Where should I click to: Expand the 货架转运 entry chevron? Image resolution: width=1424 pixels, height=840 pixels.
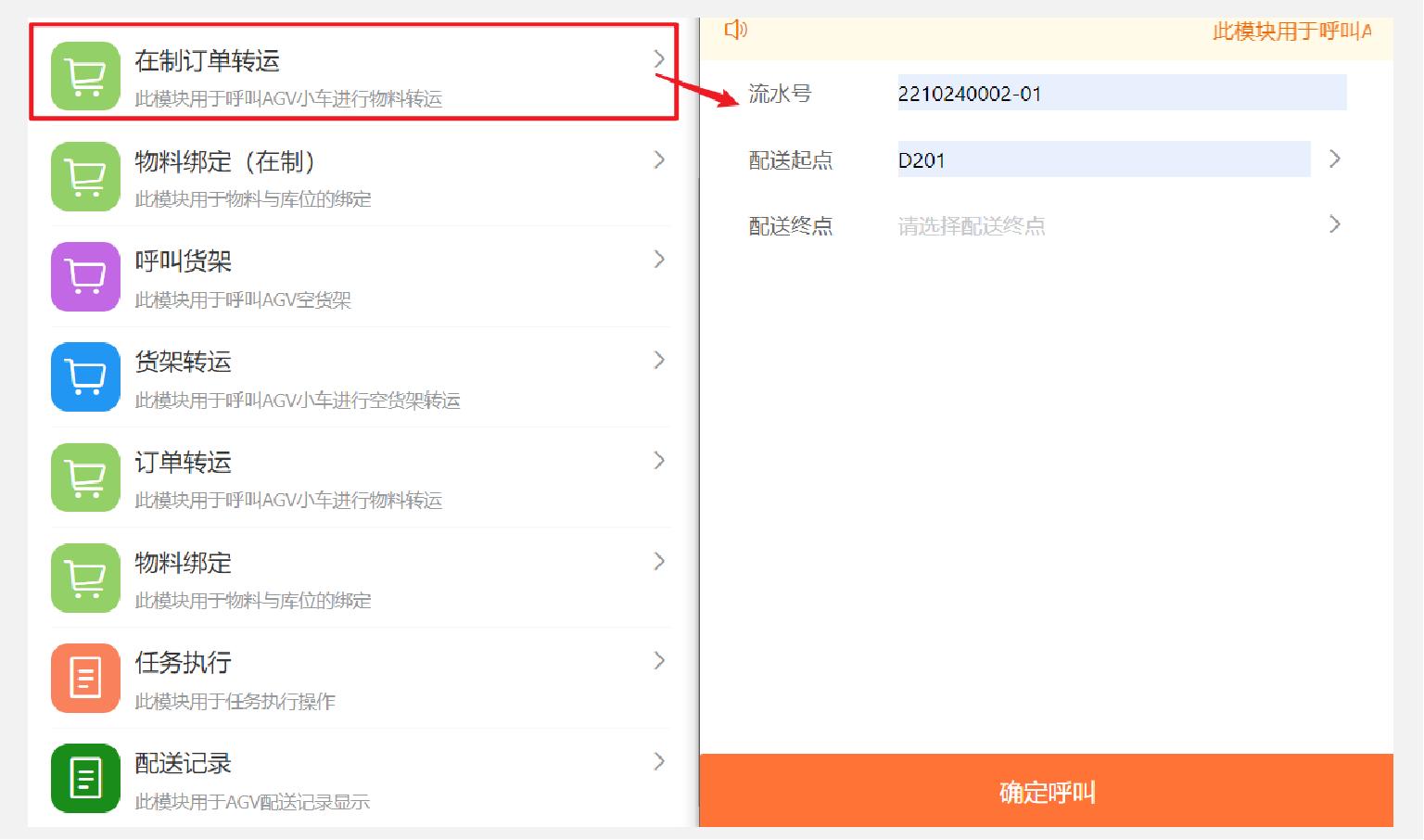pos(659,361)
